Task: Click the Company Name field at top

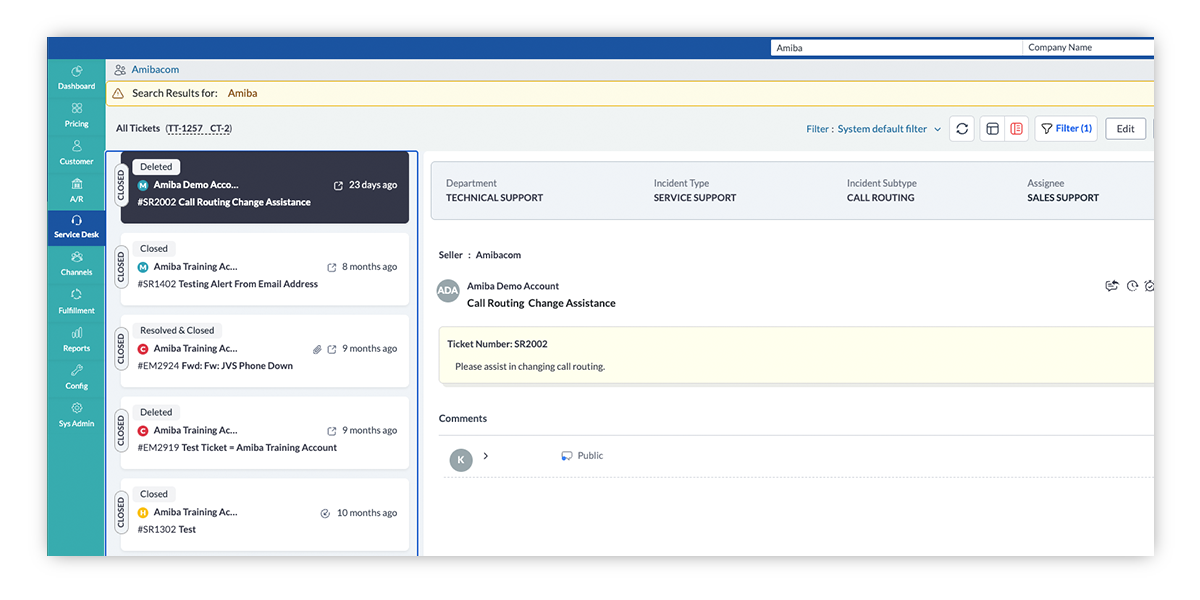Action: point(1088,47)
